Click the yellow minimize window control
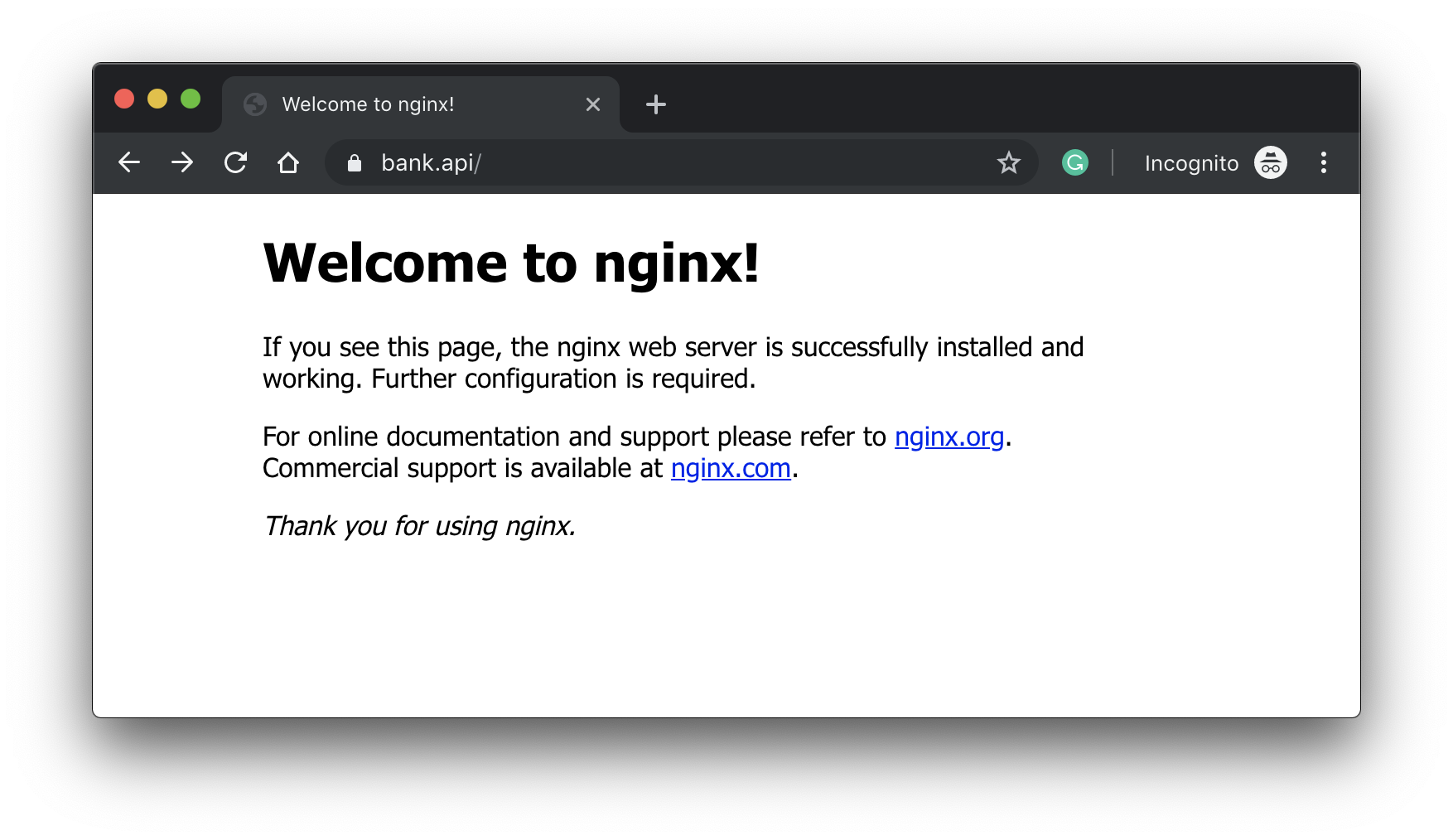1453x840 pixels. tap(157, 99)
